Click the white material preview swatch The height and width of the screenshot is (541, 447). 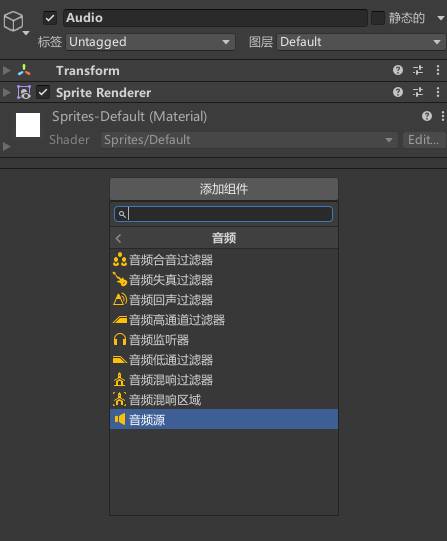pos(28,125)
